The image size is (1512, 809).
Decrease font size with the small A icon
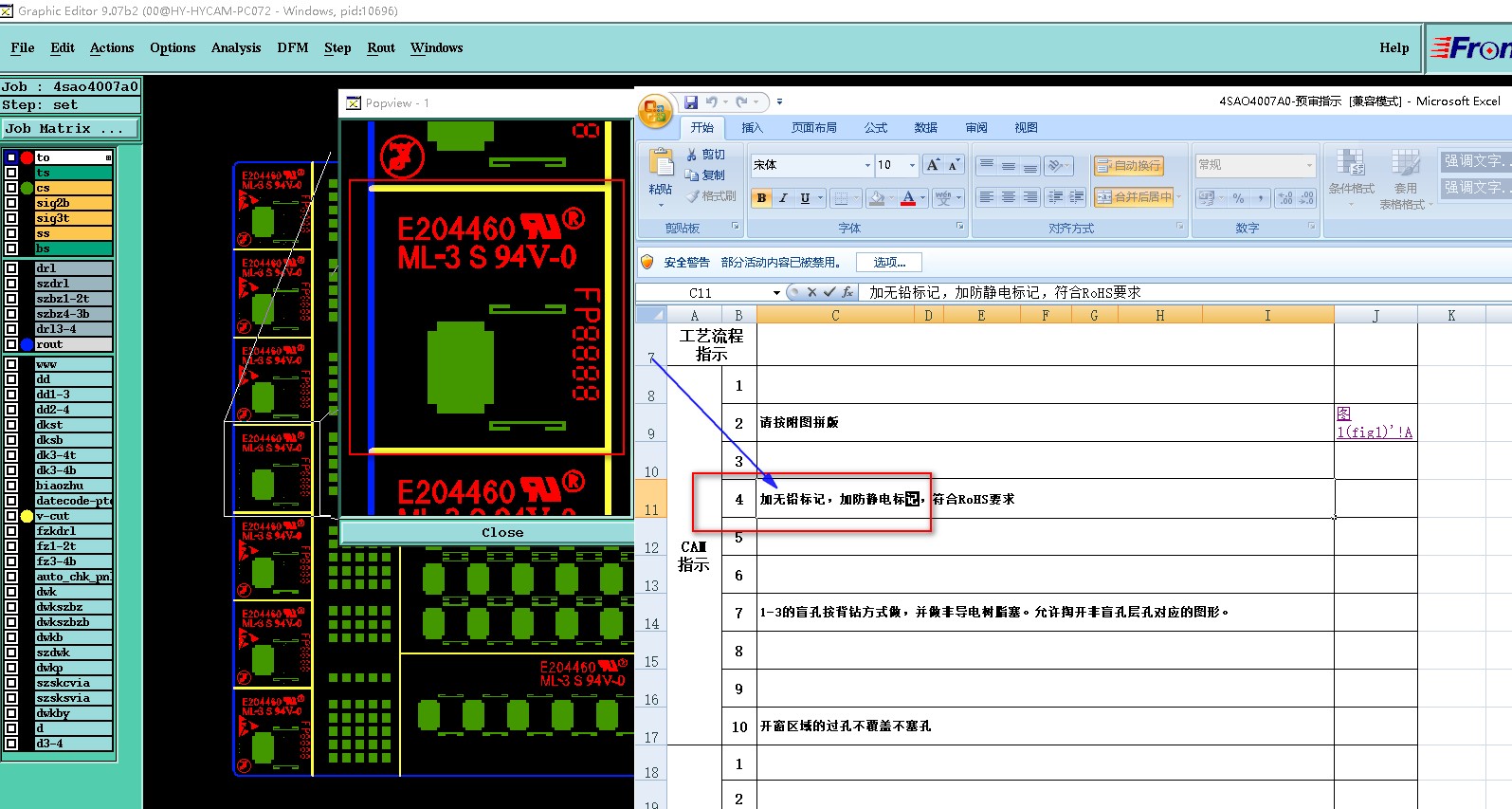click(954, 165)
